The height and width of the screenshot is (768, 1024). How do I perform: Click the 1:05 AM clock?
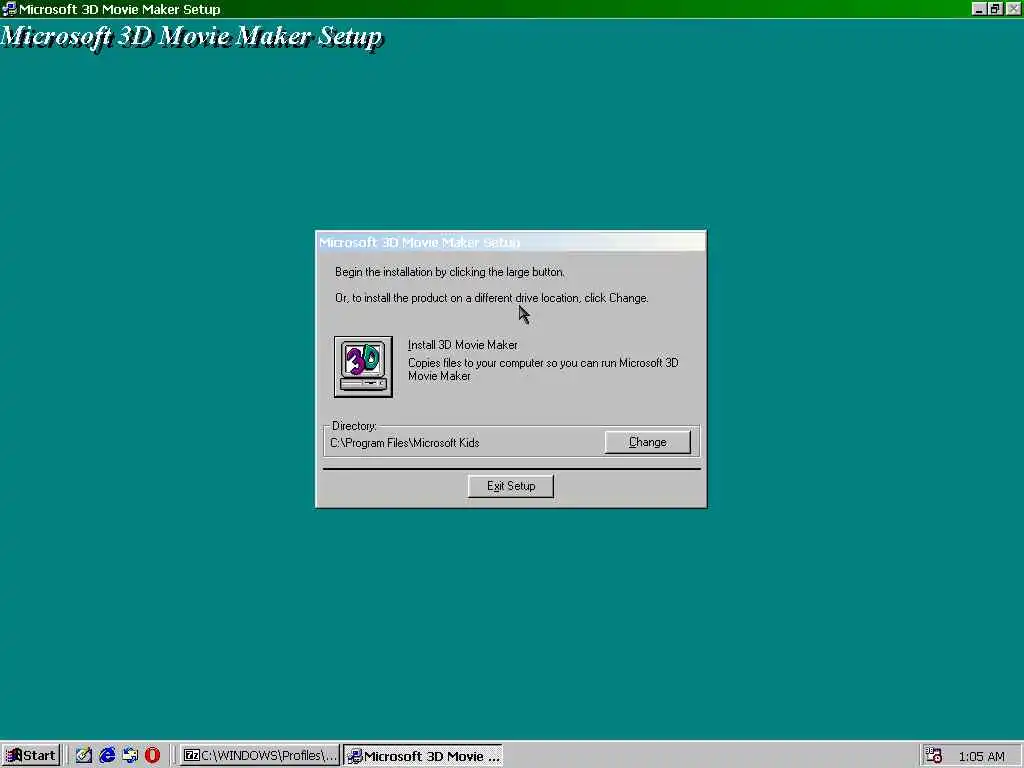981,756
